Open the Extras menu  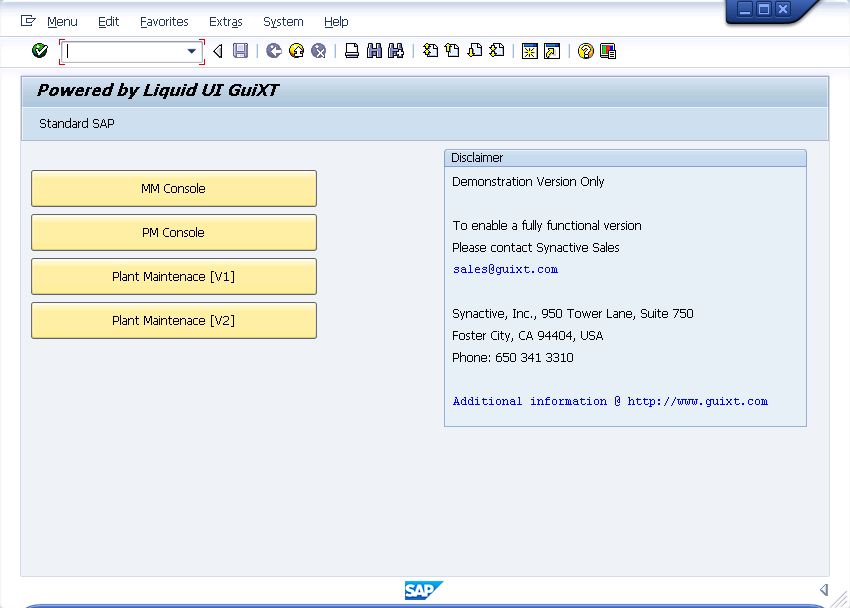click(x=226, y=22)
